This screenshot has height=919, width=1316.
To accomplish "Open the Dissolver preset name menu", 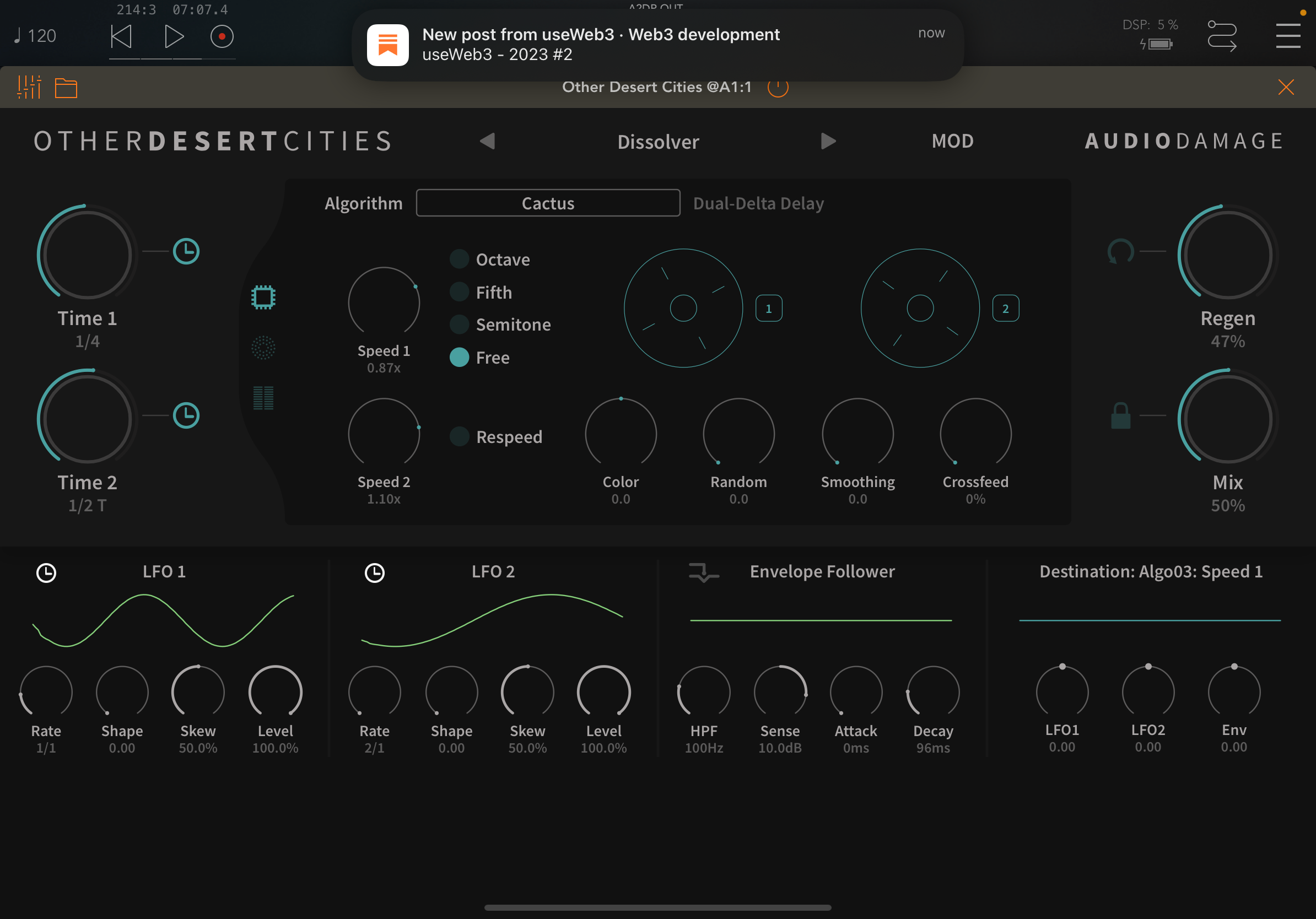I will point(658,142).
